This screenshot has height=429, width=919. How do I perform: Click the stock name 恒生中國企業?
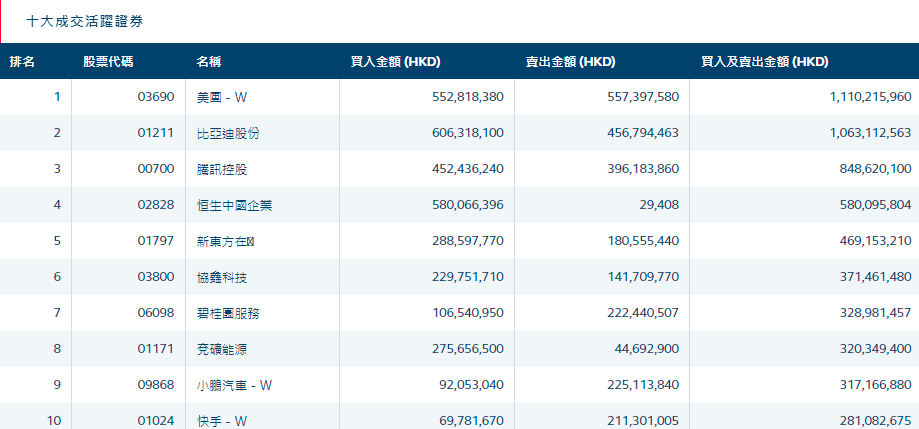[234, 205]
